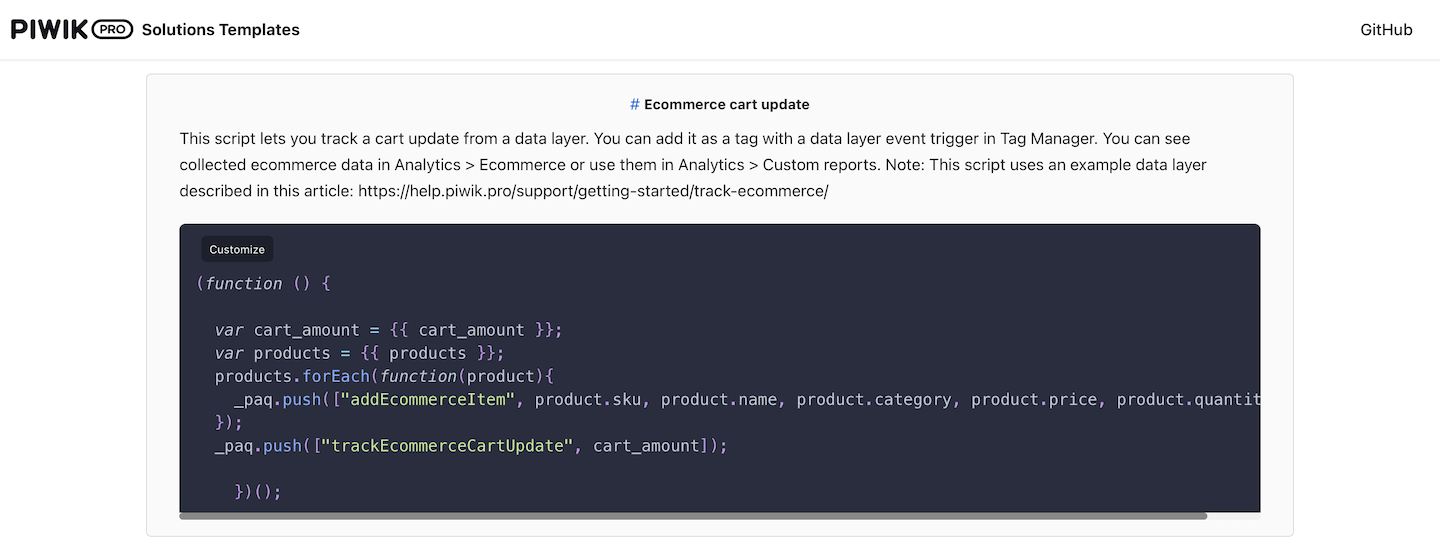Viewport: 1440px width, 556px height.
Task: Click the PRO badge in the logo
Action: [112, 30]
